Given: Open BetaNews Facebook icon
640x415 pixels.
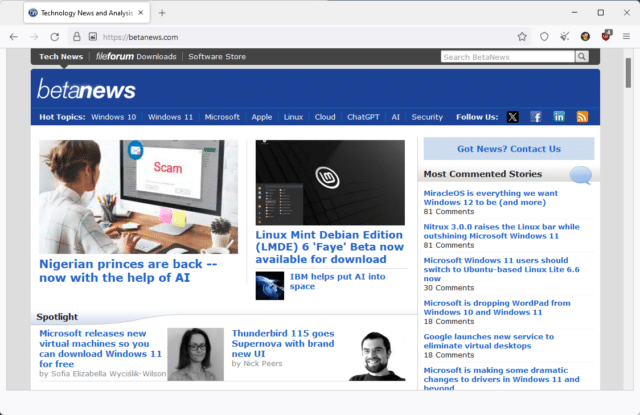Looking at the screenshot, I should [x=536, y=117].
